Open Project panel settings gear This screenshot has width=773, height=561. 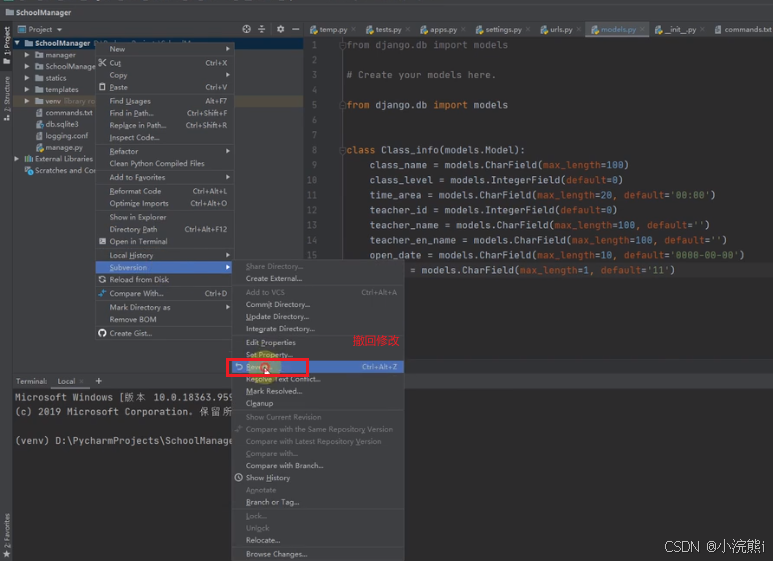(x=280, y=29)
